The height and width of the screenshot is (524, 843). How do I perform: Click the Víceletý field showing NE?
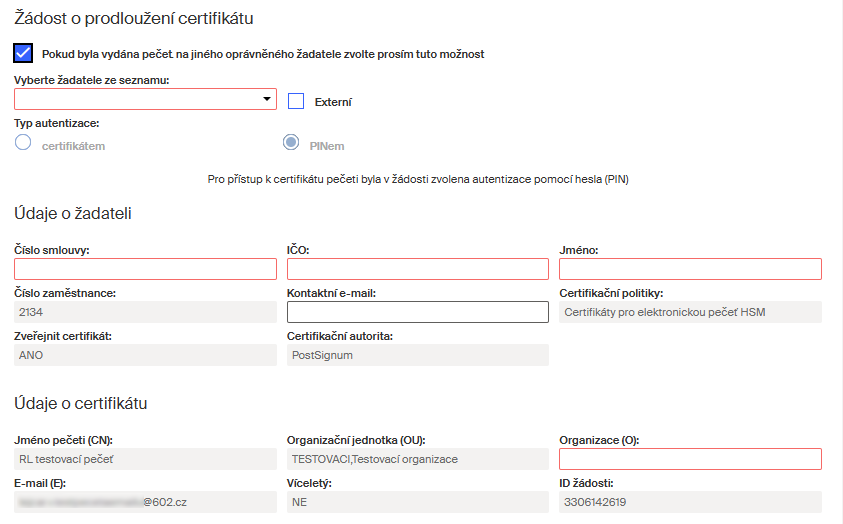coord(417,502)
